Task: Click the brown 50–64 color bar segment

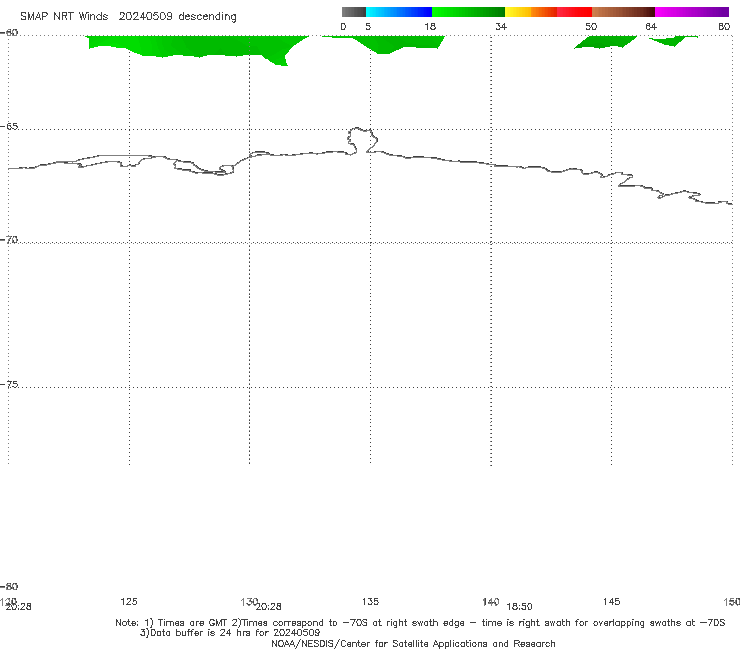Action: (623, 12)
